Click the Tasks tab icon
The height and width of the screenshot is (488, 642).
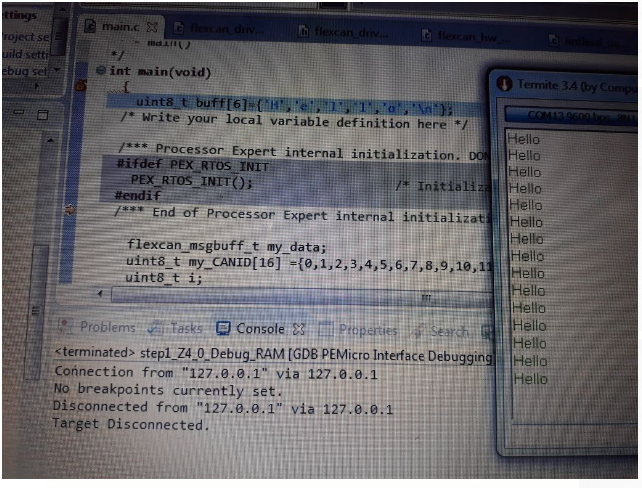pyautogui.click(x=155, y=328)
